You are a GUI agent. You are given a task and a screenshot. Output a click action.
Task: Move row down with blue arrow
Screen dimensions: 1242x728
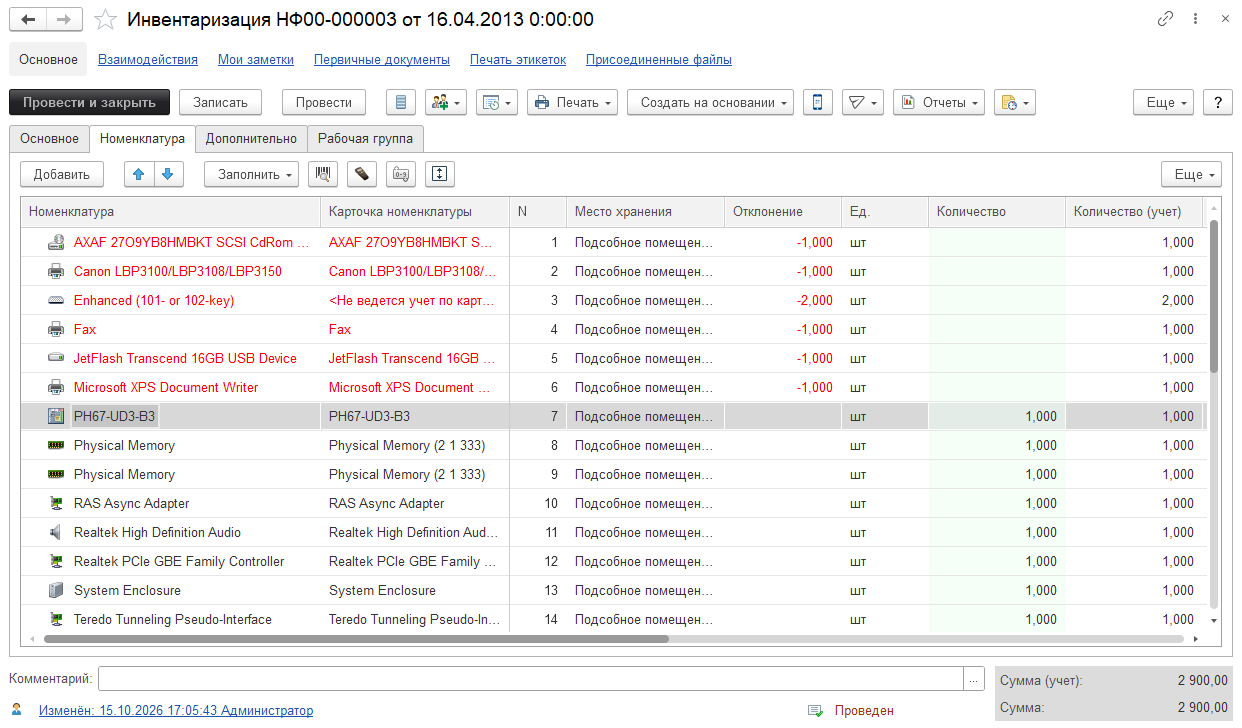[168, 174]
